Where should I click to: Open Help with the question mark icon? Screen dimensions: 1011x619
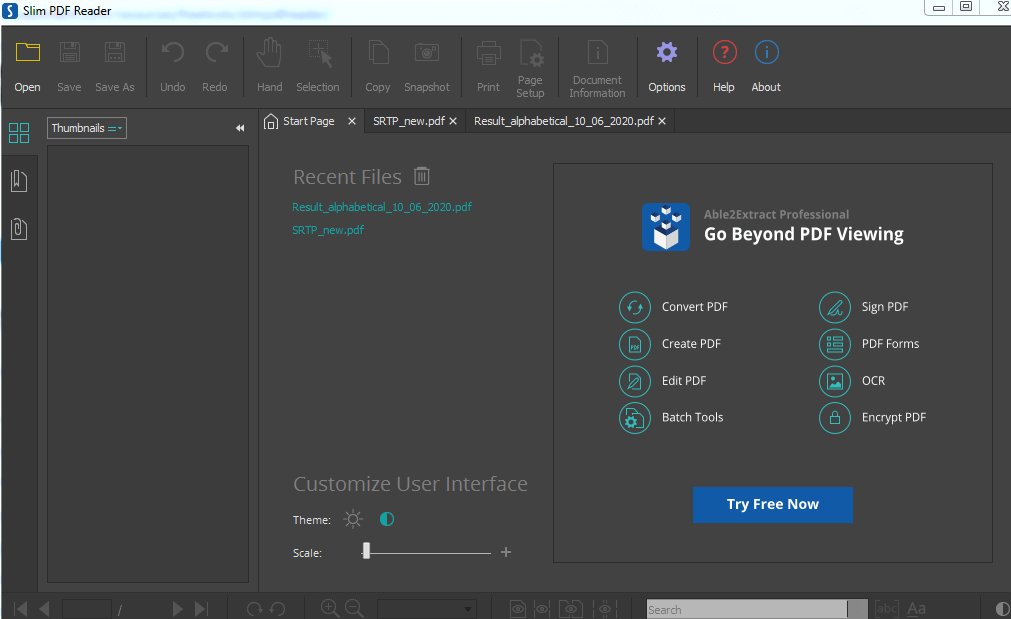725,52
